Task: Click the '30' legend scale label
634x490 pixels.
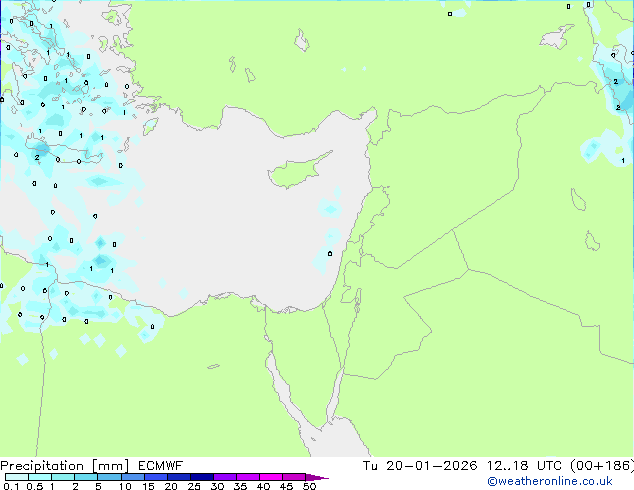Action: pos(217,486)
